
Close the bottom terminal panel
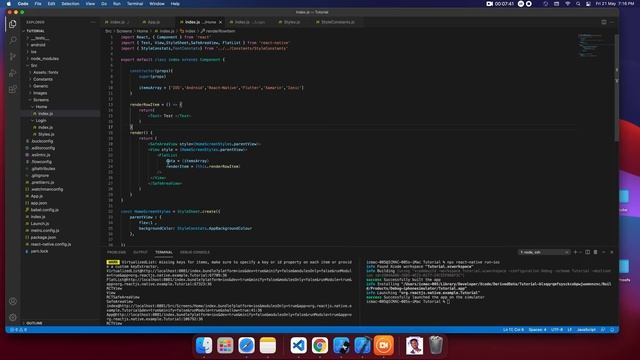pos(611,252)
